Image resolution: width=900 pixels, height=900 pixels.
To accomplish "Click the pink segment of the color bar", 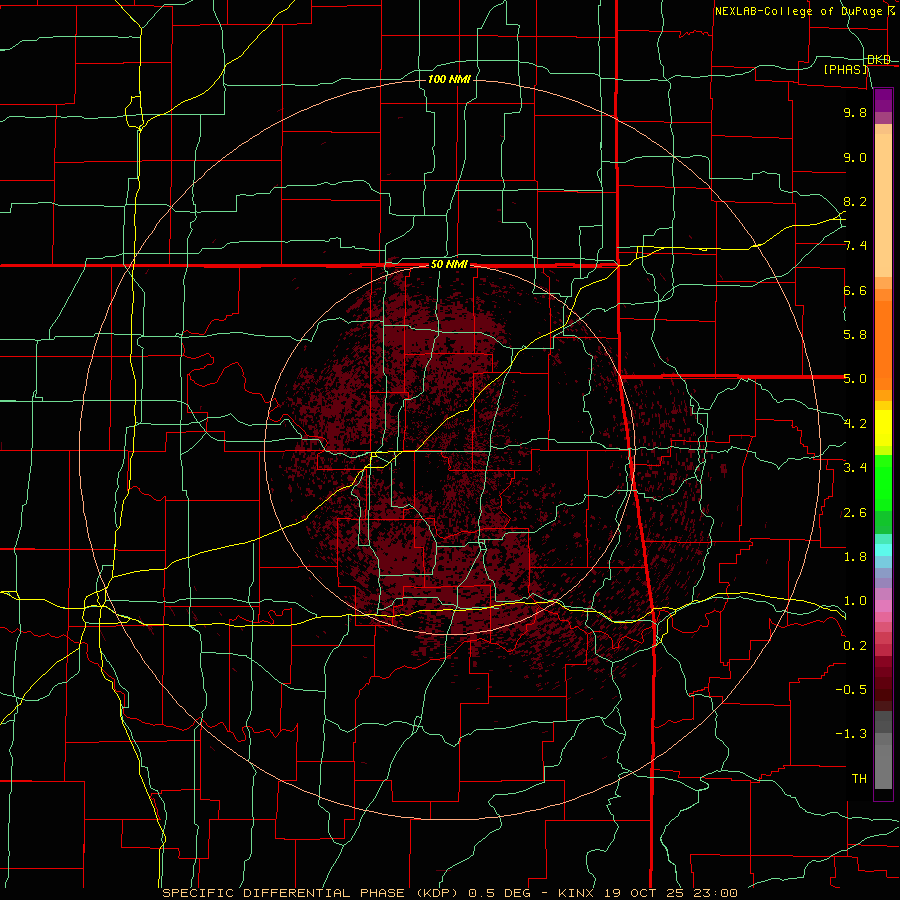I will tap(883, 606).
